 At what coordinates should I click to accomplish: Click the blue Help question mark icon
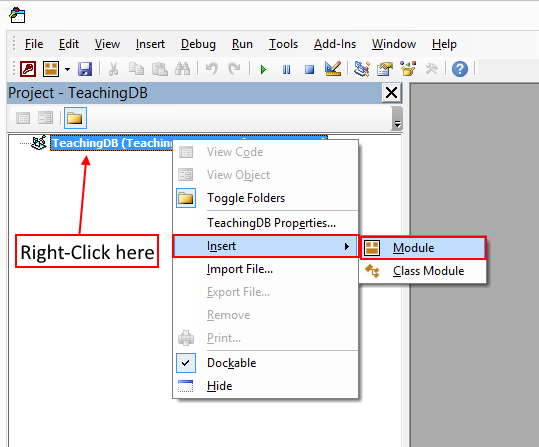coord(460,69)
